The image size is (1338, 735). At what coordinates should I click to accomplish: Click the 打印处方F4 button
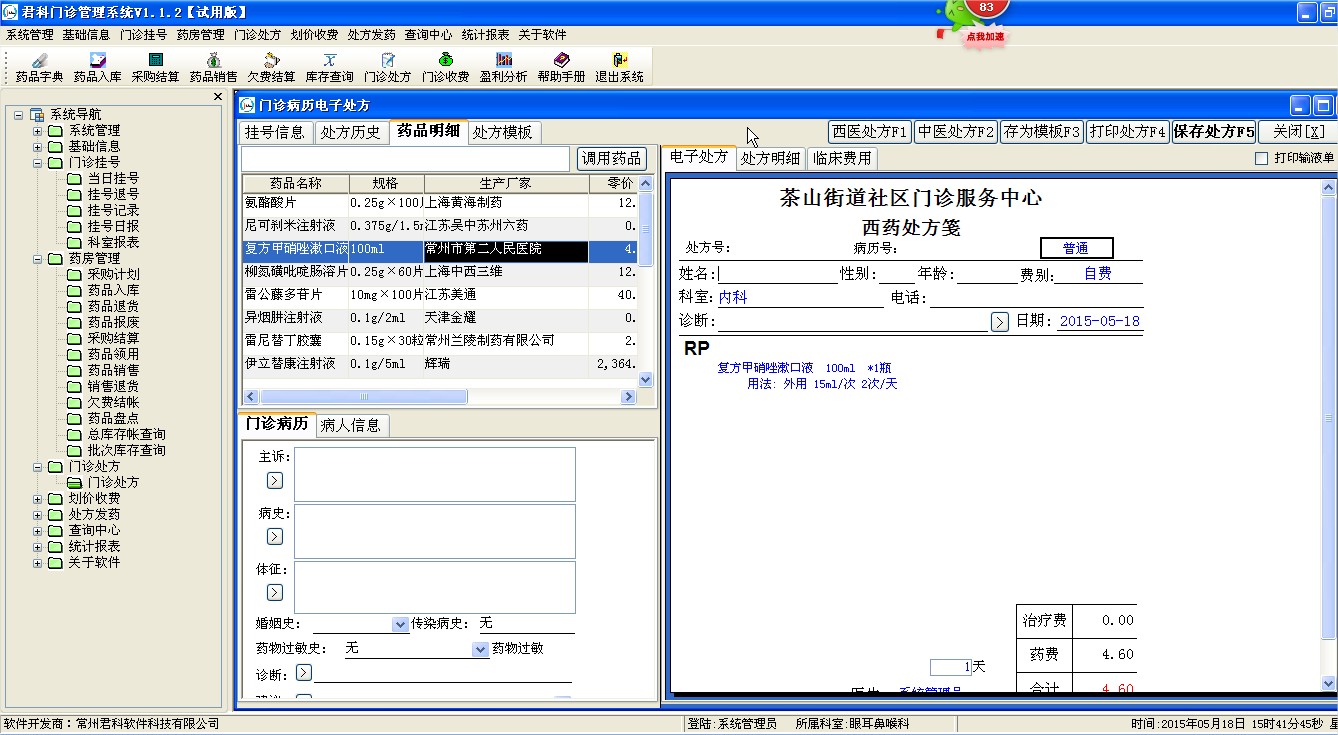1128,132
